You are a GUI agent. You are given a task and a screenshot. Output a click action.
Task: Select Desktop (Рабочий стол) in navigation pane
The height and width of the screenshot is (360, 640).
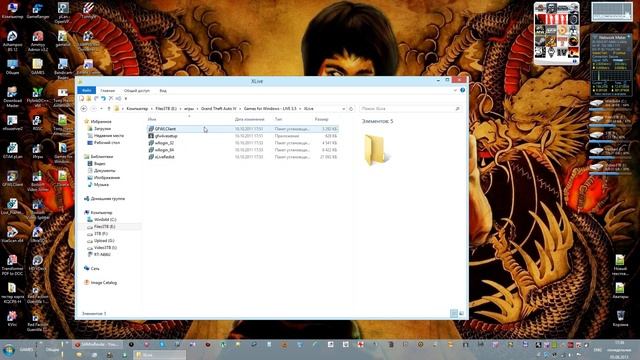coord(103,143)
